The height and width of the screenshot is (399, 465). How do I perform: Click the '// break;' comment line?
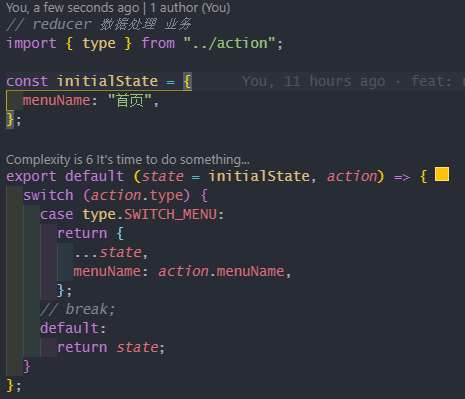pos(78,309)
